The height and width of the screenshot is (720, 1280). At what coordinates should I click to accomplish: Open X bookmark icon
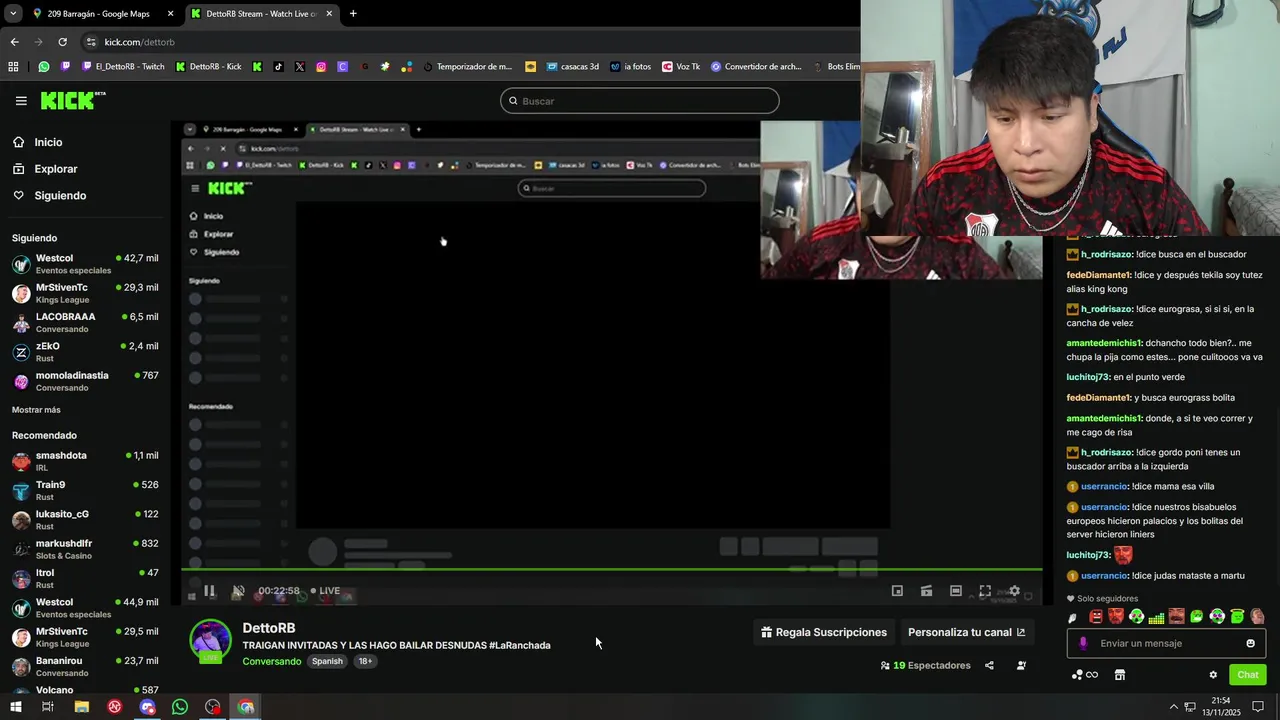pyautogui.click(x=300, y=67)
